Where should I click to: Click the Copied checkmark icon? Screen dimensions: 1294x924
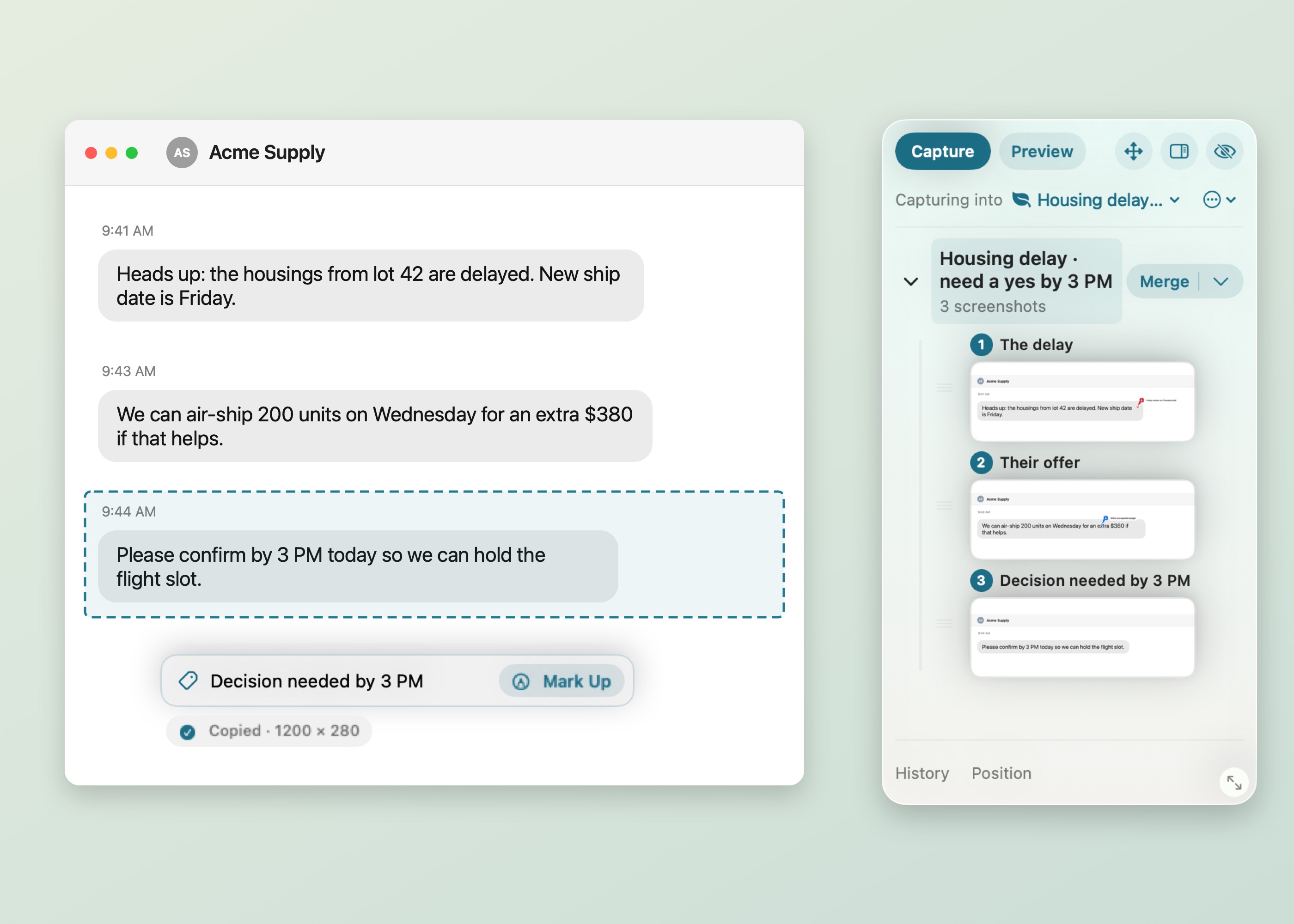(187, 732)
